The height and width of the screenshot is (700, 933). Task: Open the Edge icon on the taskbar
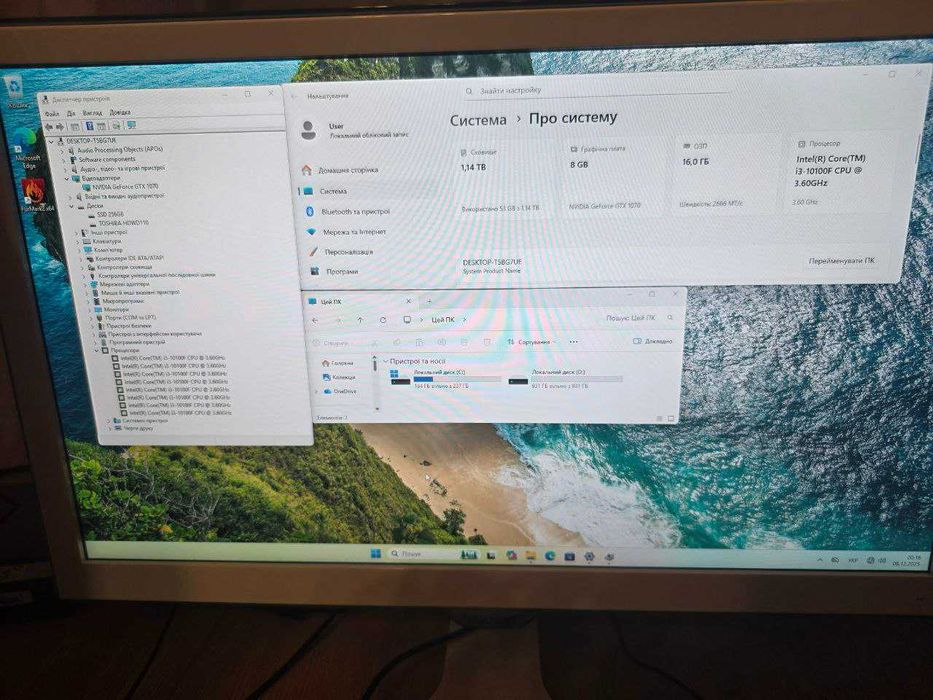550,555
